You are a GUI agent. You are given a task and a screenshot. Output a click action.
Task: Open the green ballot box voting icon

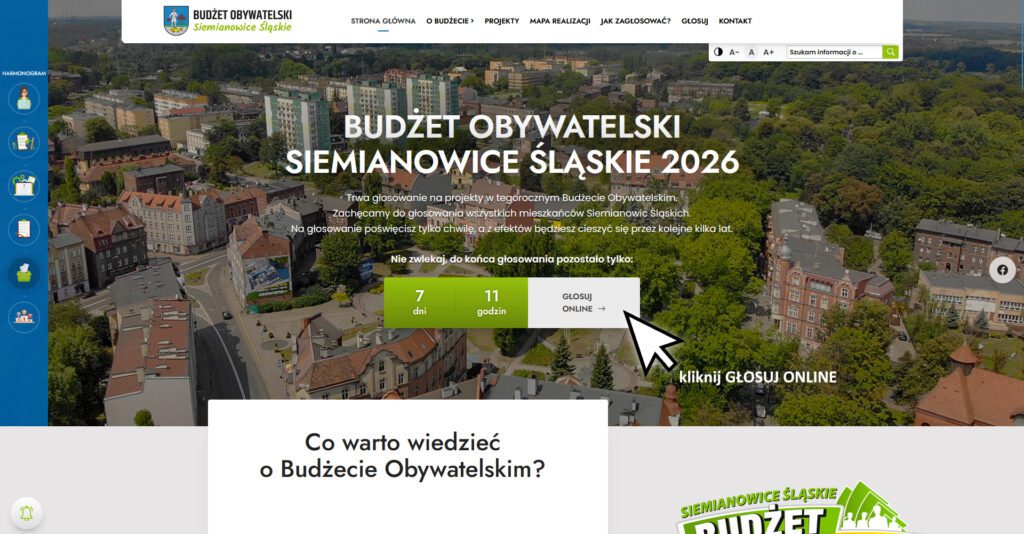(24, 274)
